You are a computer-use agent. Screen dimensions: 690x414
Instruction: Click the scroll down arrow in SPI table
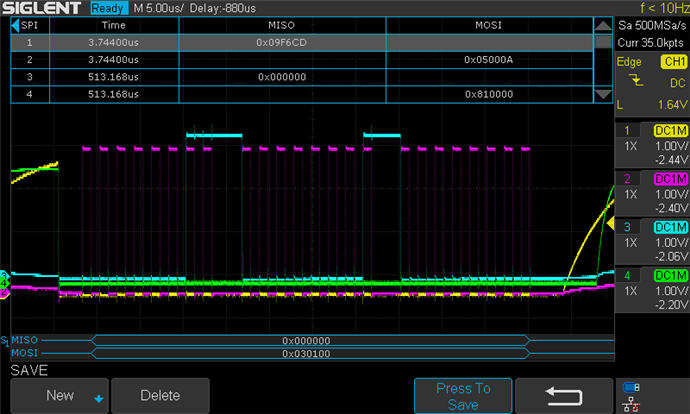pyautogui.click(x=602, y=94)
